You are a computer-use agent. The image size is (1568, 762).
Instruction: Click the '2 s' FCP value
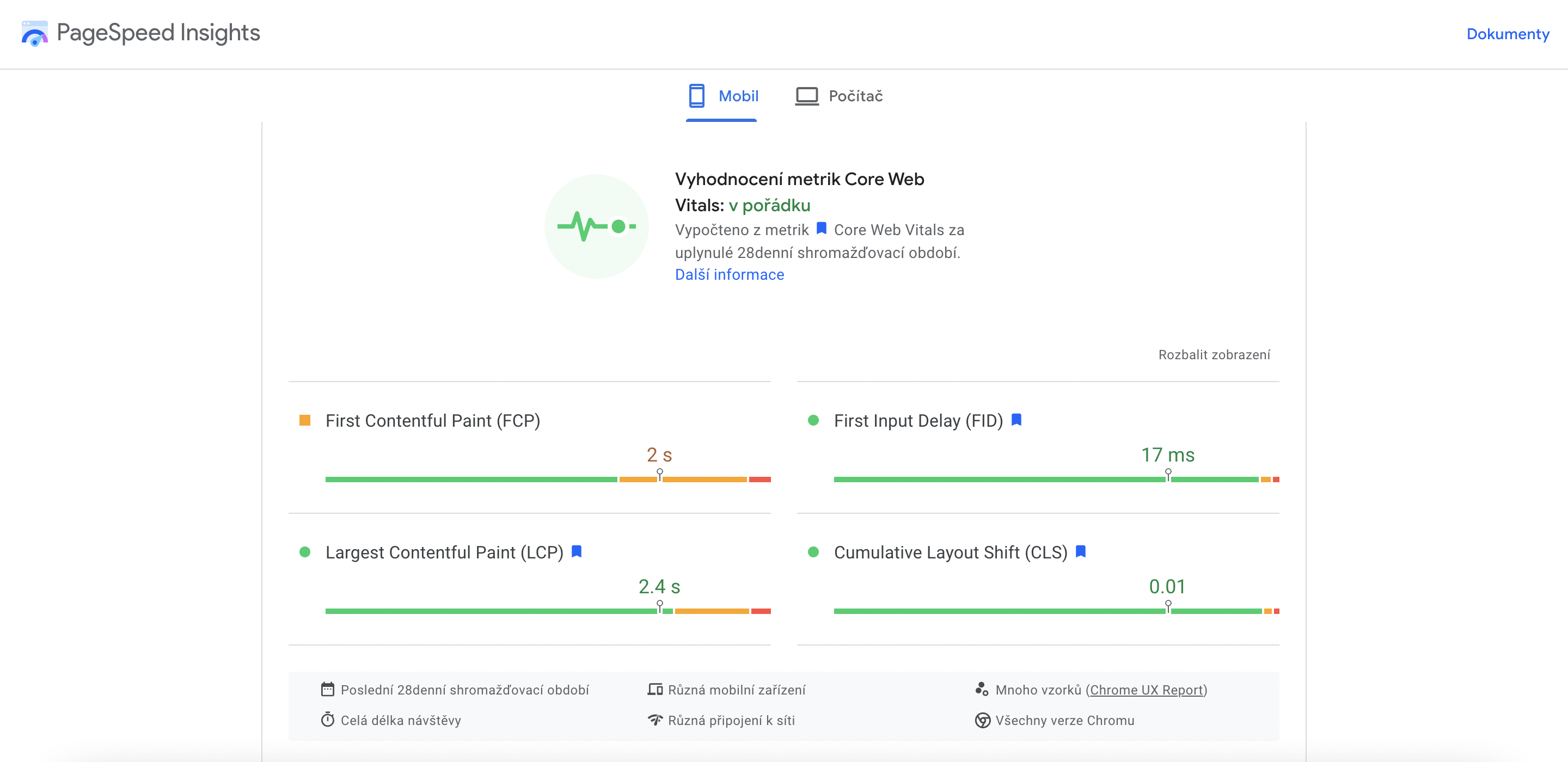click(x=659, y=454)
